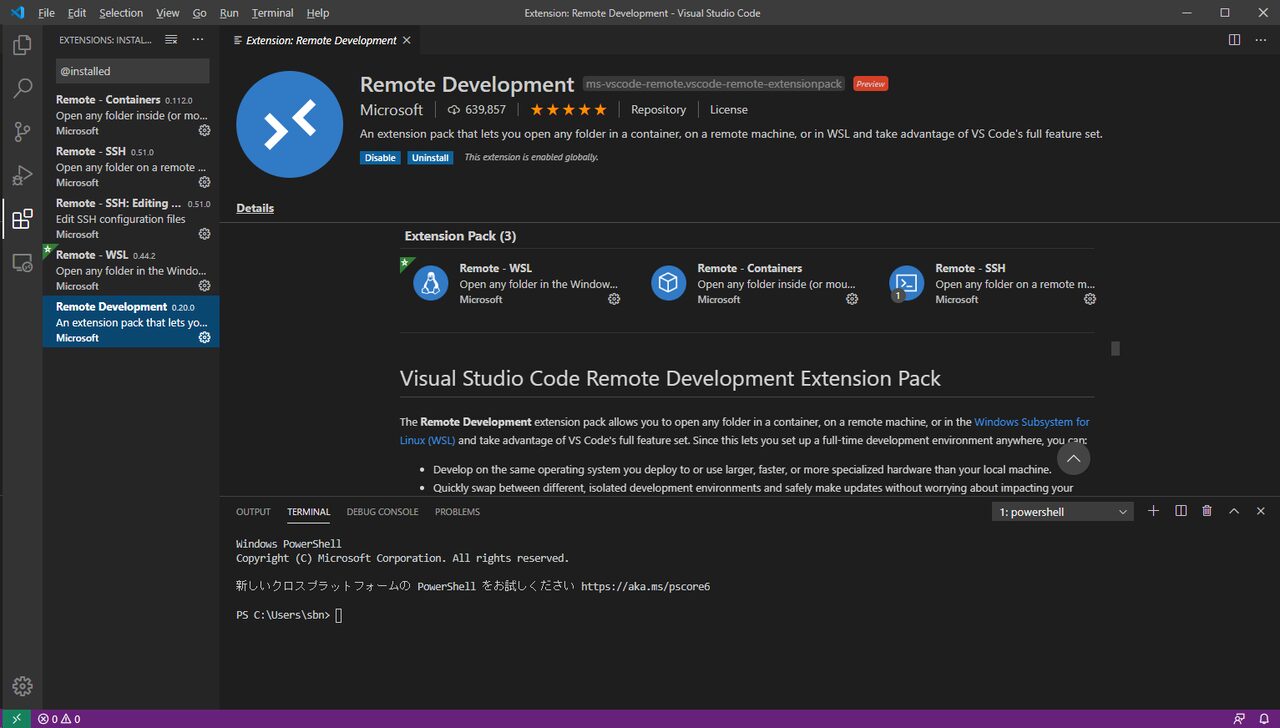Viewport: 1280px width, 728px height.
Task: Open the Windows Subsystem for Linux link
Action: click(1031, 422)
